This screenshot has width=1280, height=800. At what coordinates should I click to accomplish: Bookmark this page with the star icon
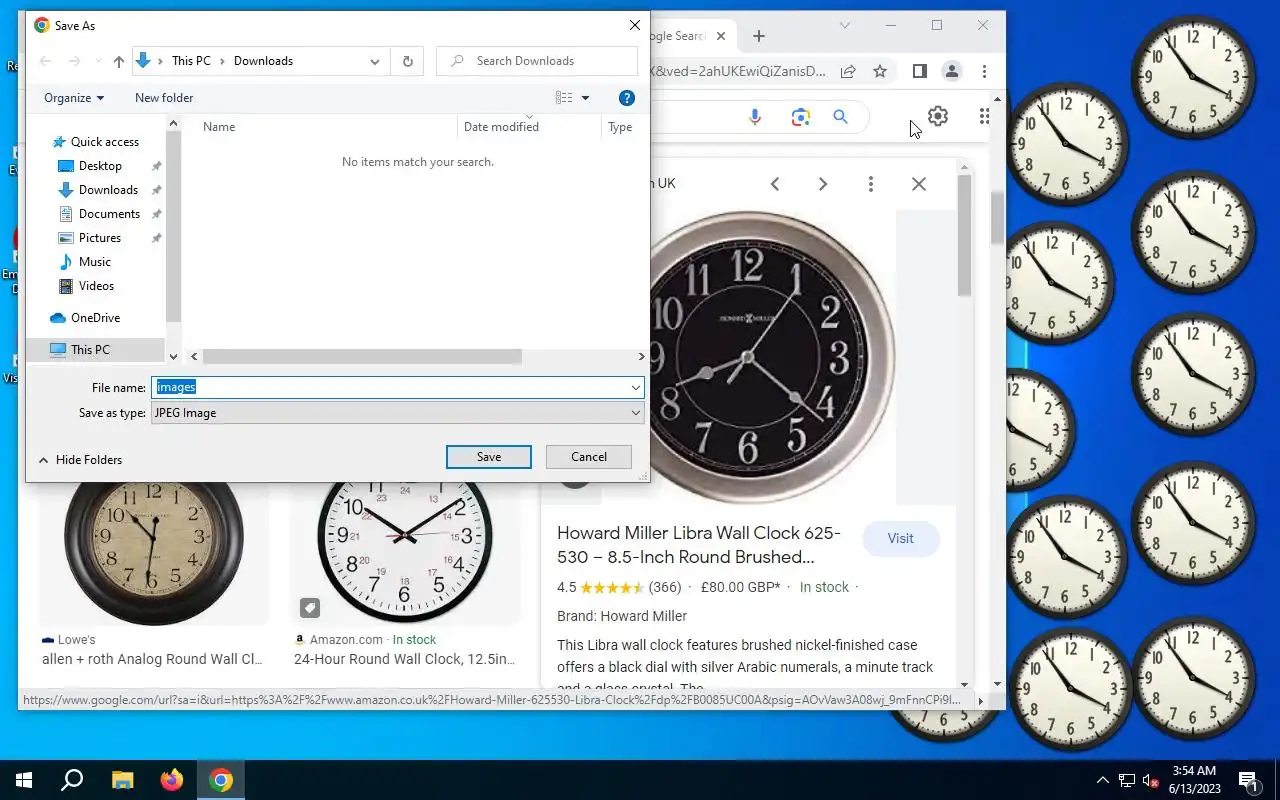(x=880, y=71)
